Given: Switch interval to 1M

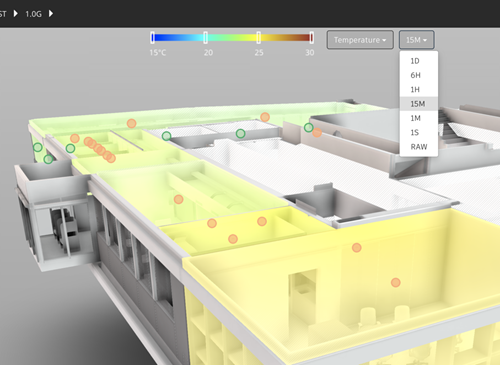Looking at the screenshot, I should coord(419,118).
